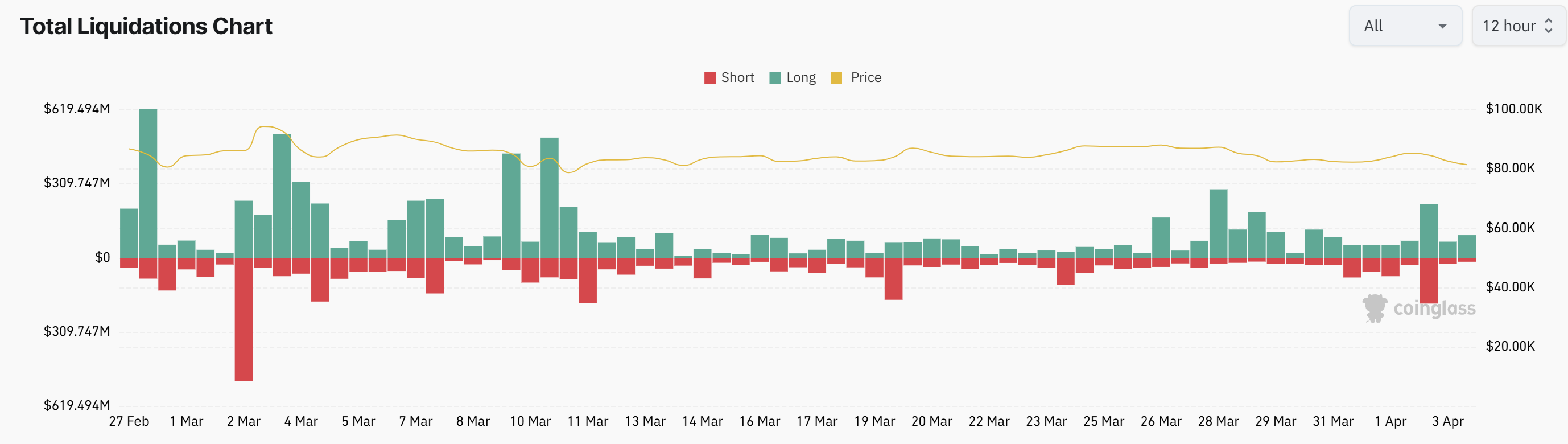Image resolution: width=1568 pixels, height=444 pixels.
Task: Click the "Total Liquidations Chart" title
Action: pyautogui.click(x=146, y=26)
